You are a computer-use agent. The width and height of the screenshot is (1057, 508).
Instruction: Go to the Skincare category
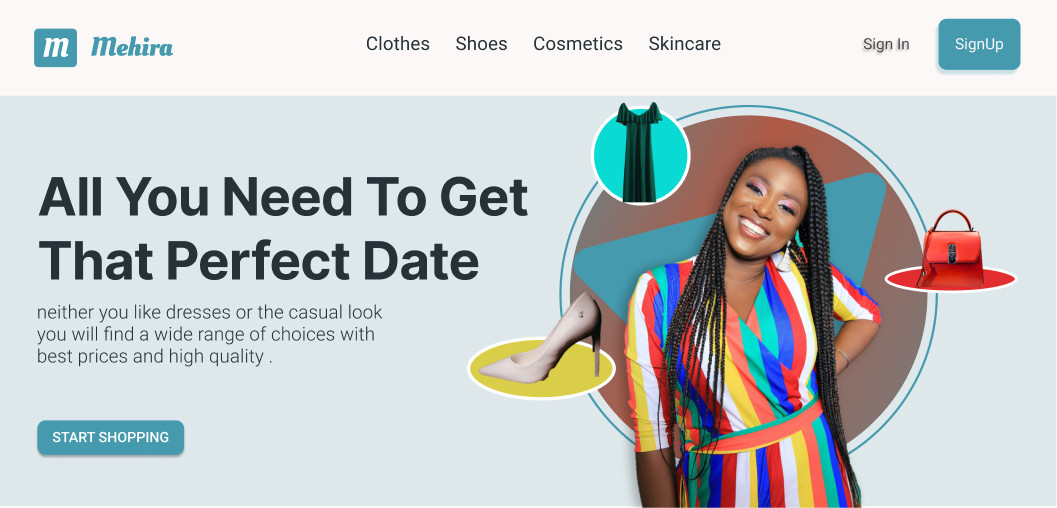[x=684, y=44]
